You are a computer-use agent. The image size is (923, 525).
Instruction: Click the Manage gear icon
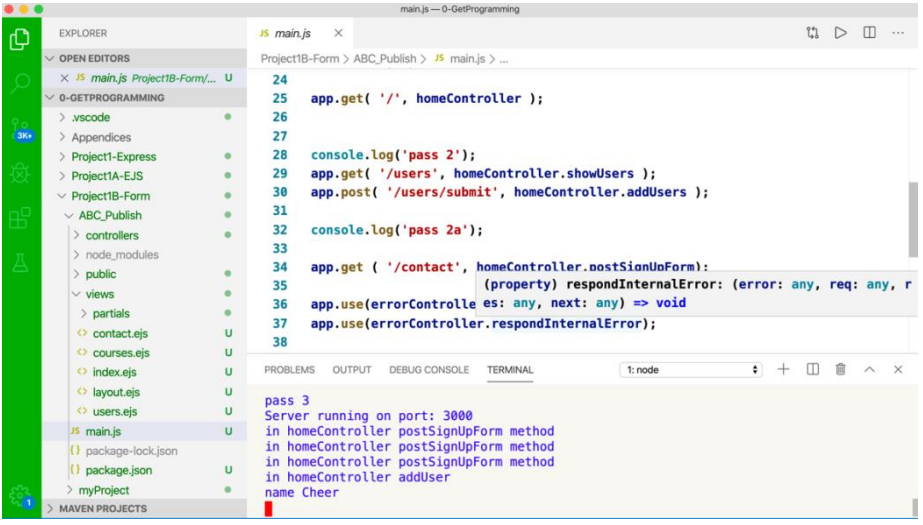click(19, 496)
